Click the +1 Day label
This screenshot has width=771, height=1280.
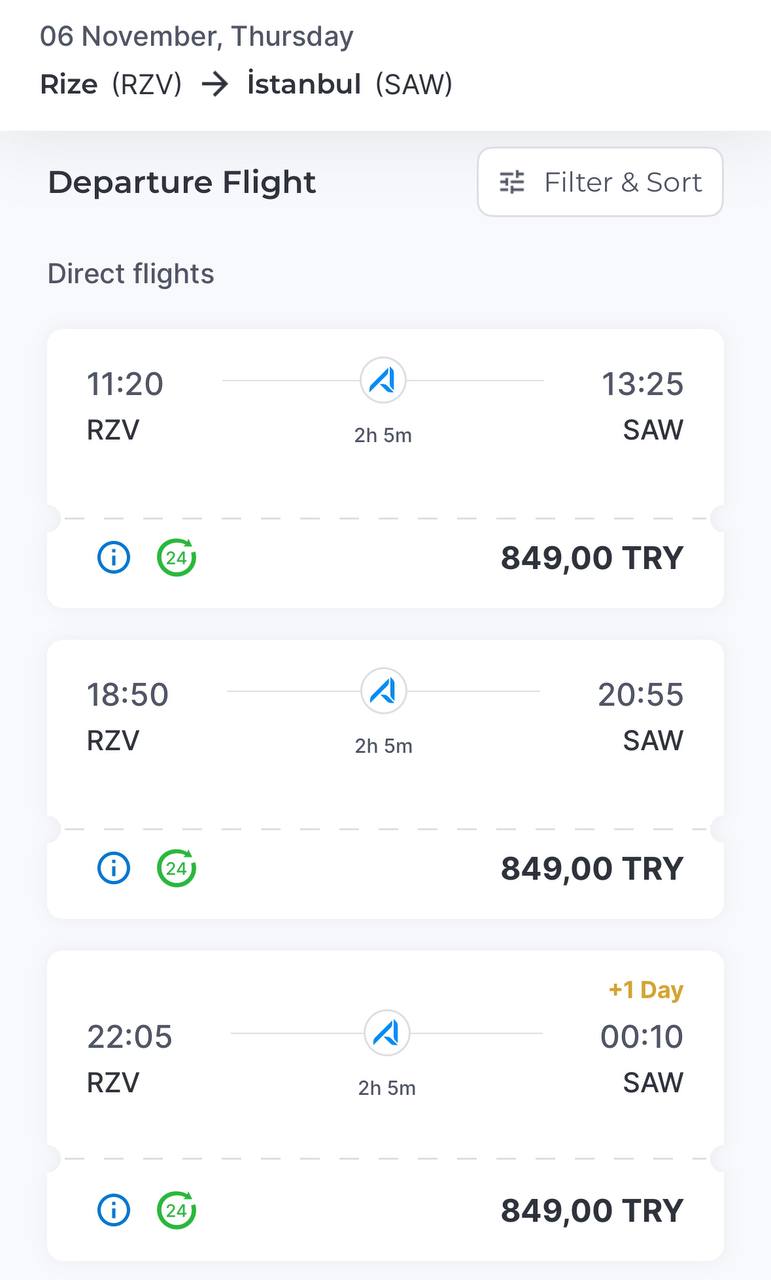point(645,990)
